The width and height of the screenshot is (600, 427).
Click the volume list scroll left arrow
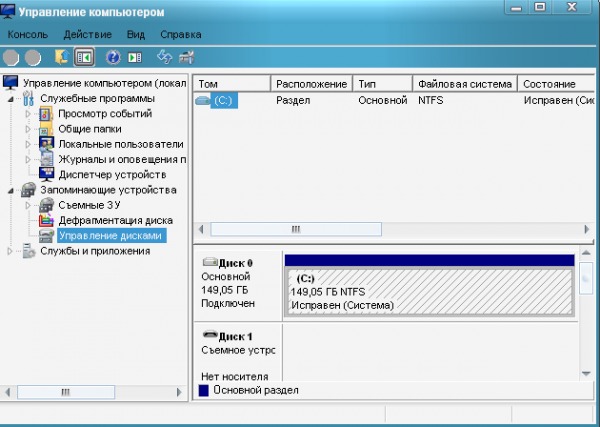click(201, 230)
